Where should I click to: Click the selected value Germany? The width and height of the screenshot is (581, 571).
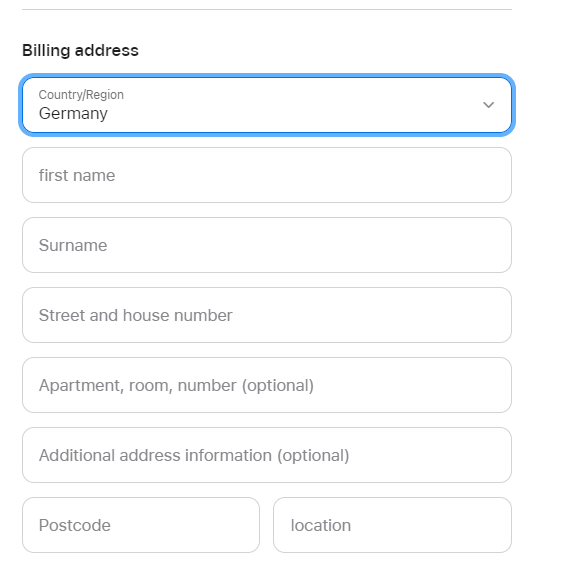73,113
